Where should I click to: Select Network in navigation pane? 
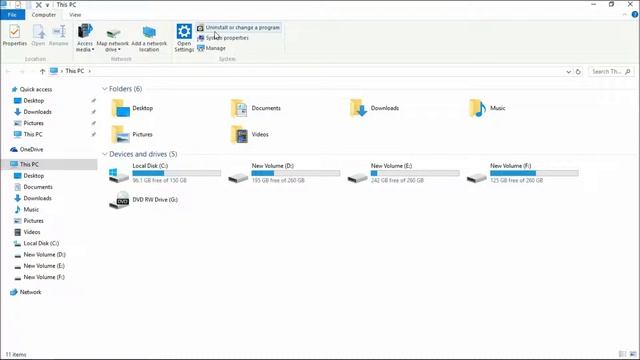(26, 292)
